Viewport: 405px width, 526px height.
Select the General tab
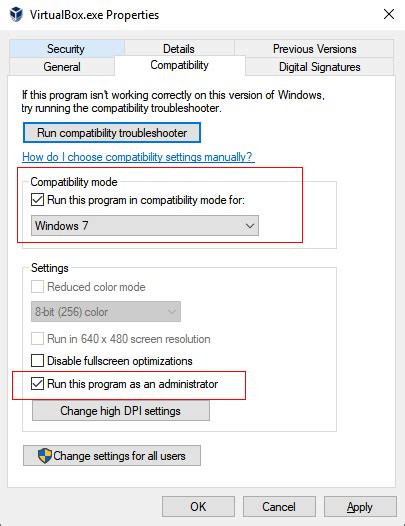coord(62,67)
